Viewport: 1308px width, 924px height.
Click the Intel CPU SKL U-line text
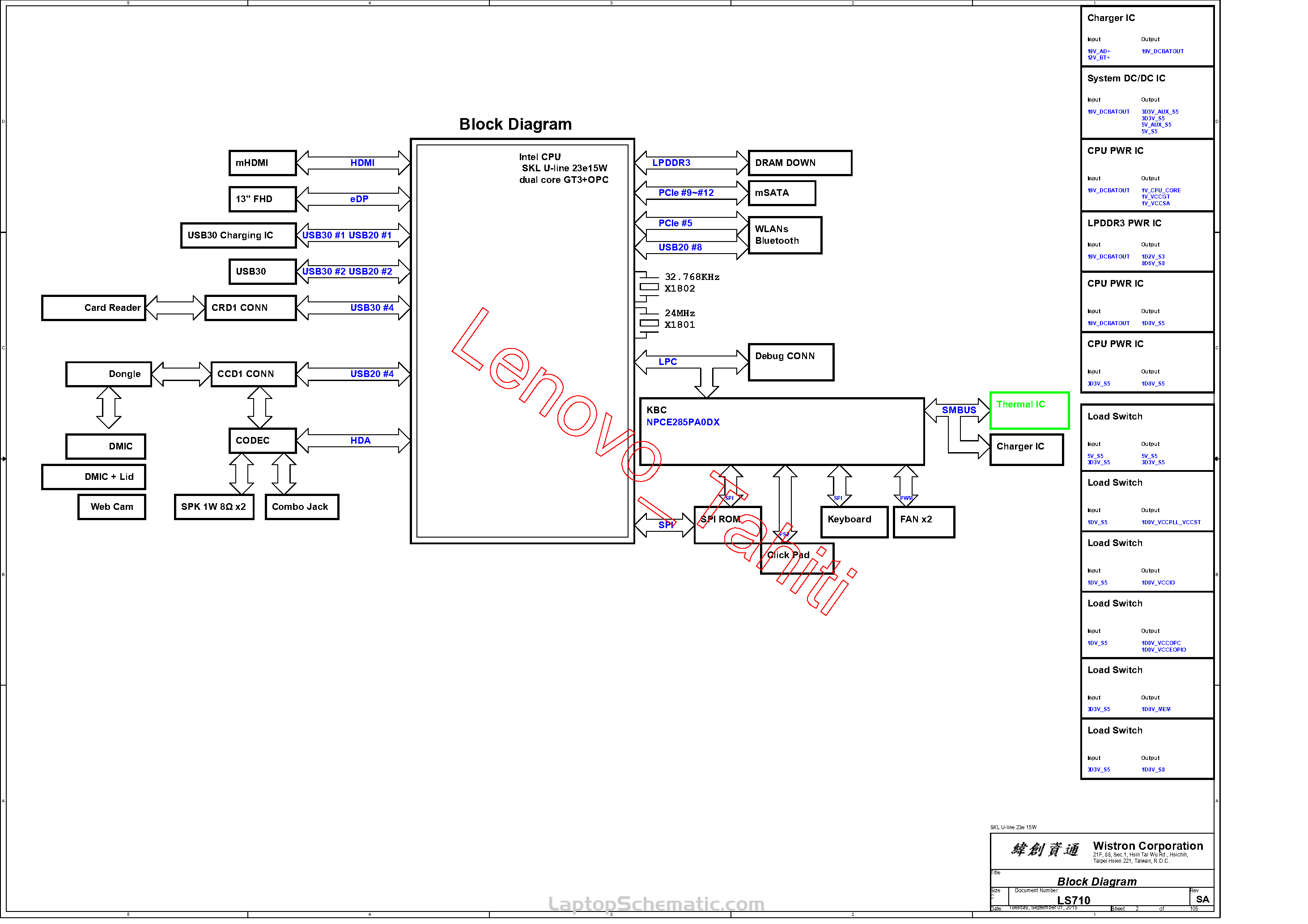coord(564,168)
